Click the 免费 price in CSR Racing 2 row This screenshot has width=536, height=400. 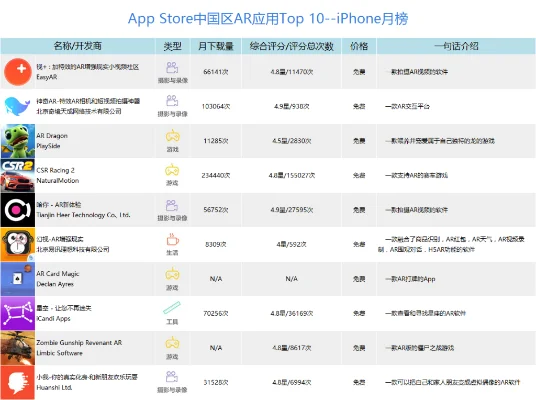pos(359,175)
